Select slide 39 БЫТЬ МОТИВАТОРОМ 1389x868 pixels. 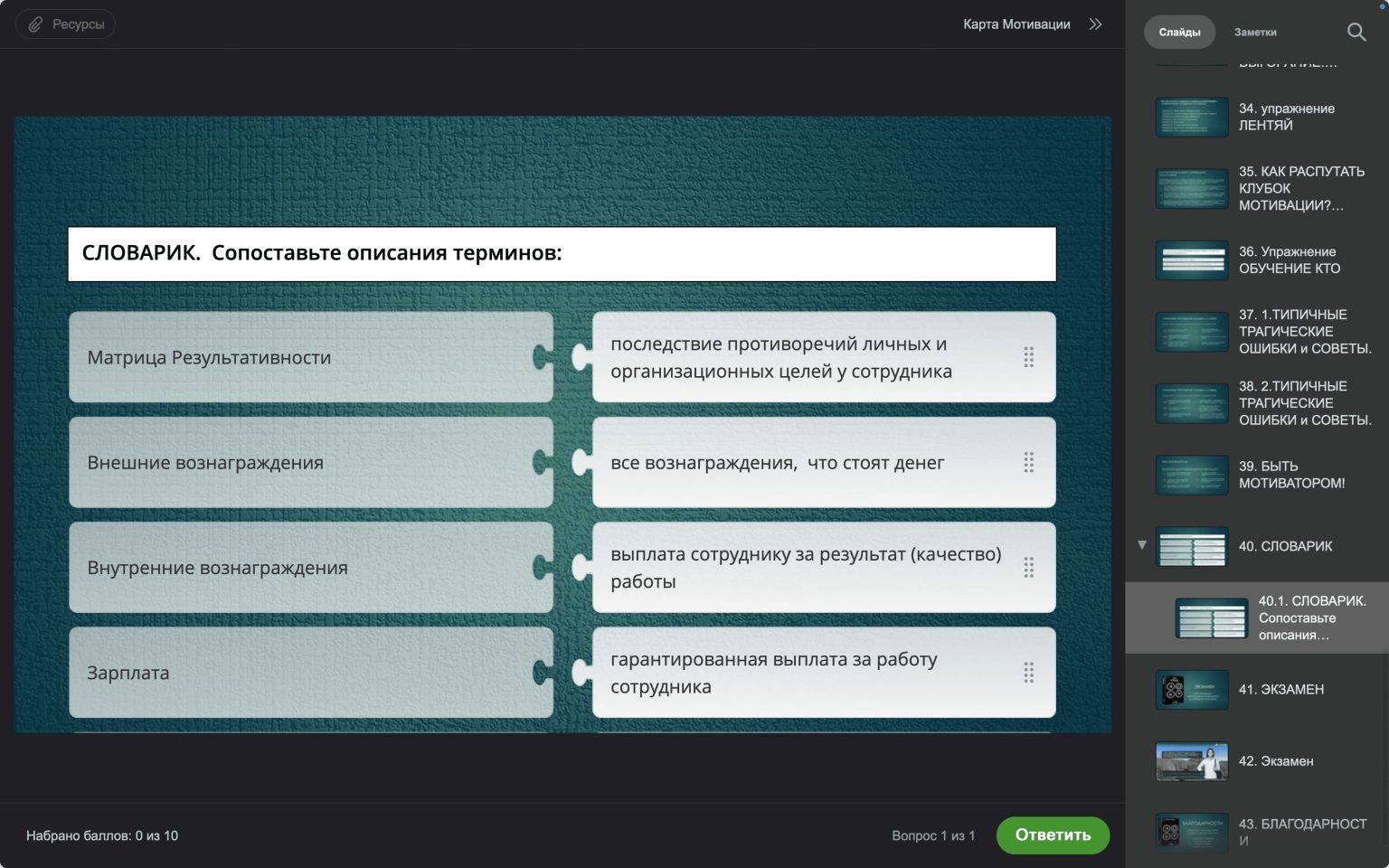coord(1257,475)
